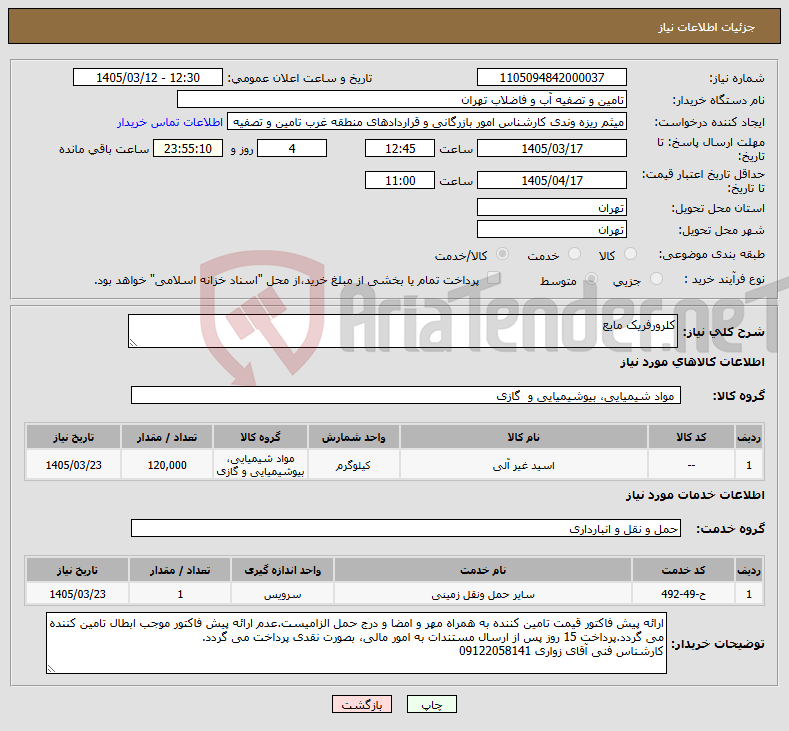
Task: Click the شماره نیاز number field
Action: coord(551,77)
